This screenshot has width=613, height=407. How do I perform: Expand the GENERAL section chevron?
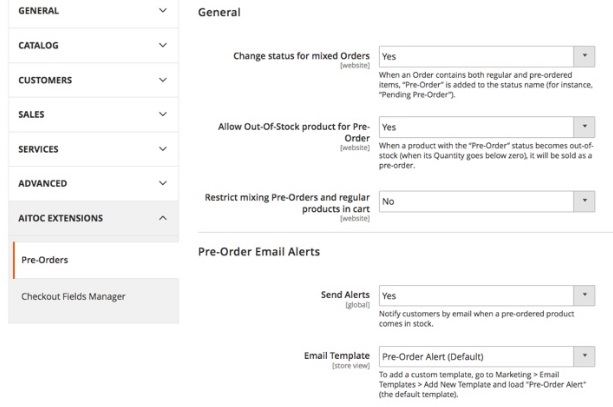163,11
